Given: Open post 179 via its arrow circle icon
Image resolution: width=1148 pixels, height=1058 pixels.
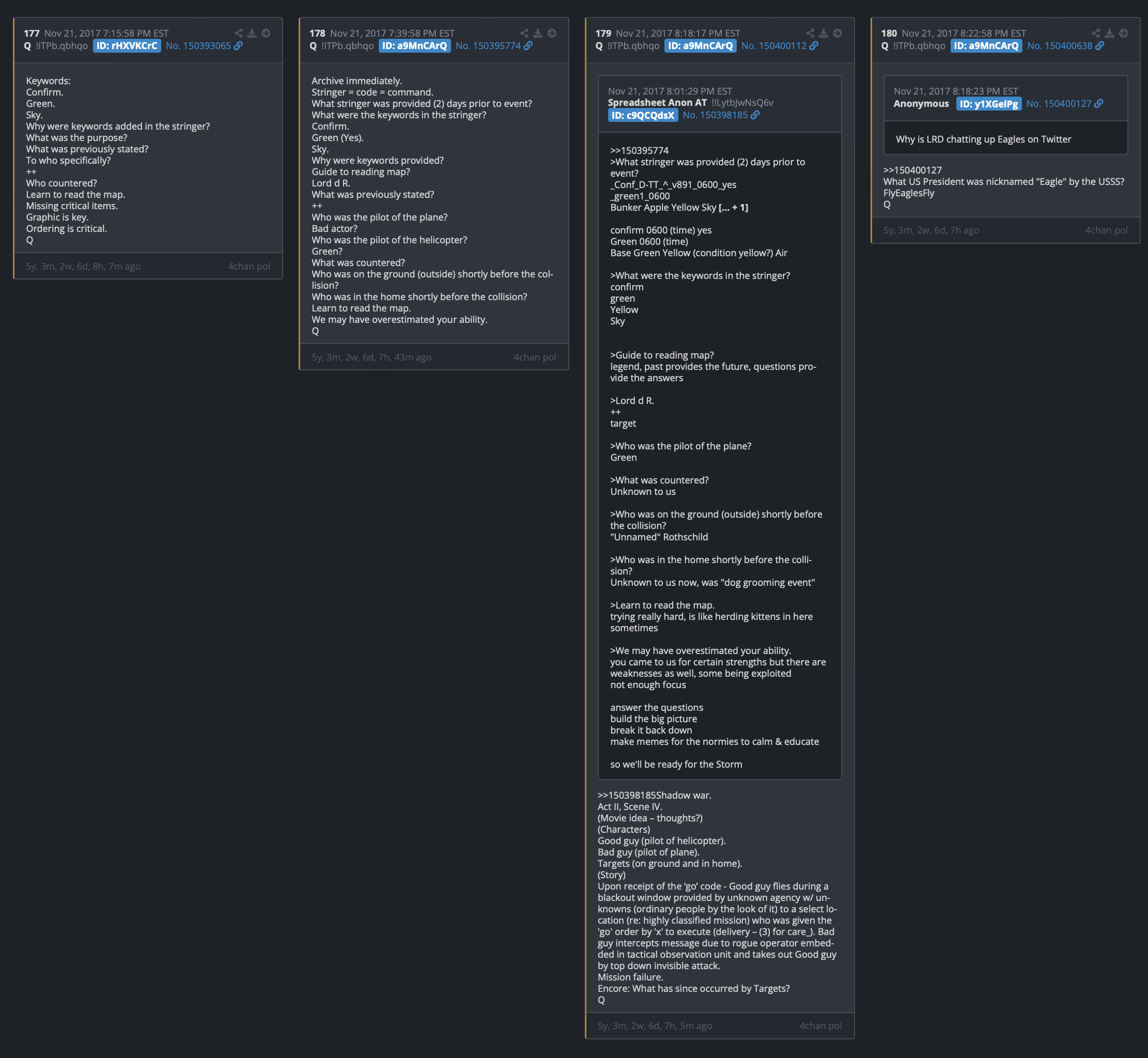Looking at the screenshot, I should (837, 33).
